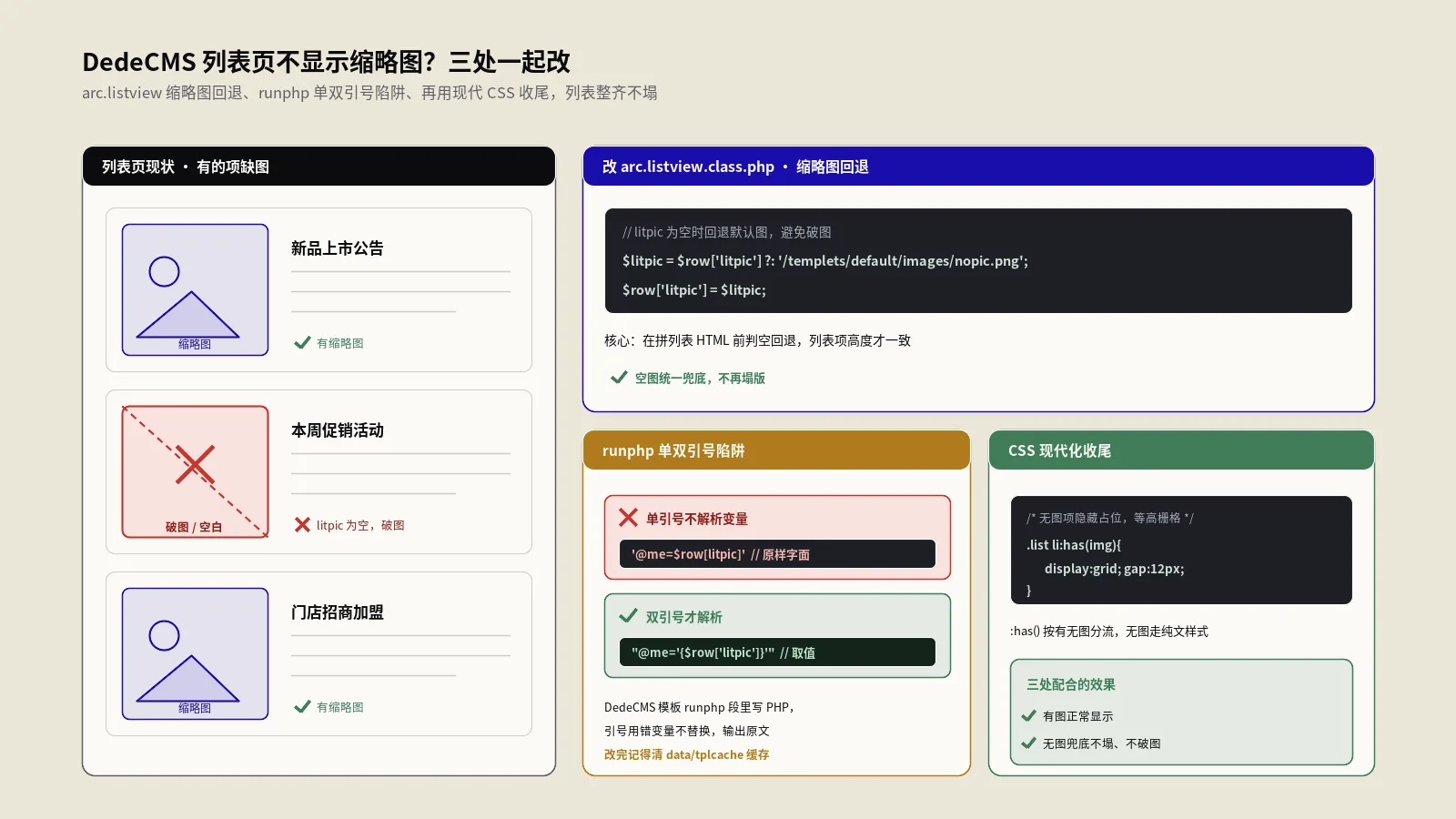Click the checkmark beside 空图统一兜底，不再塌版

click(619, 378)
